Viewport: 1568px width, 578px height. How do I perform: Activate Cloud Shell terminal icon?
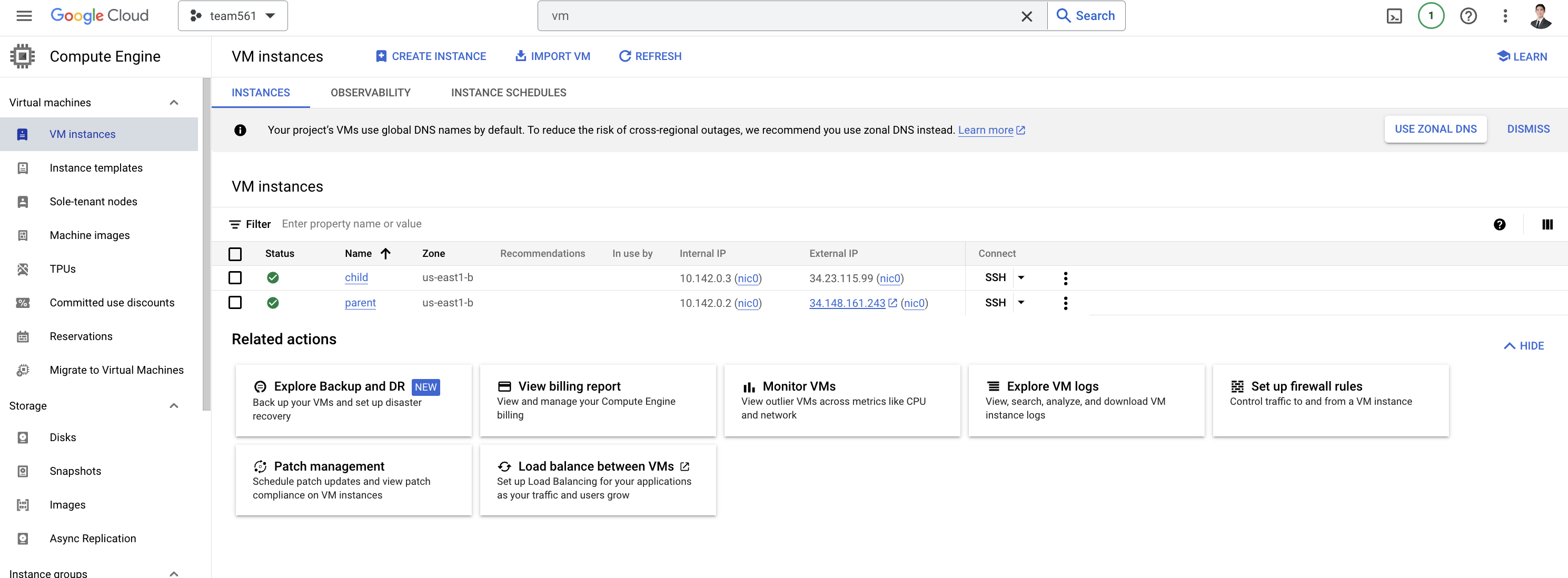tap(1394, 16)
